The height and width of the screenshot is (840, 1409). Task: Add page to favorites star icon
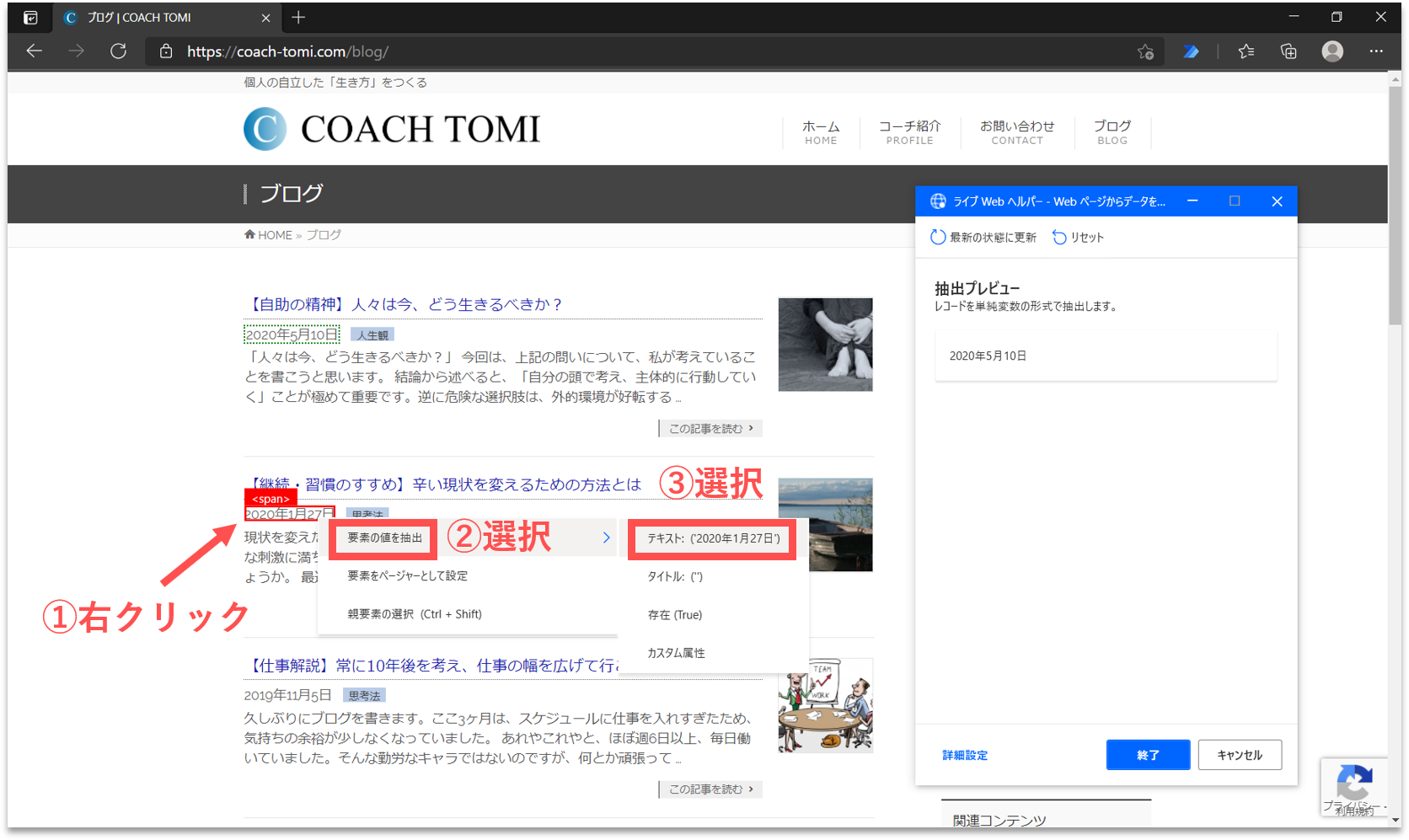1145,51
